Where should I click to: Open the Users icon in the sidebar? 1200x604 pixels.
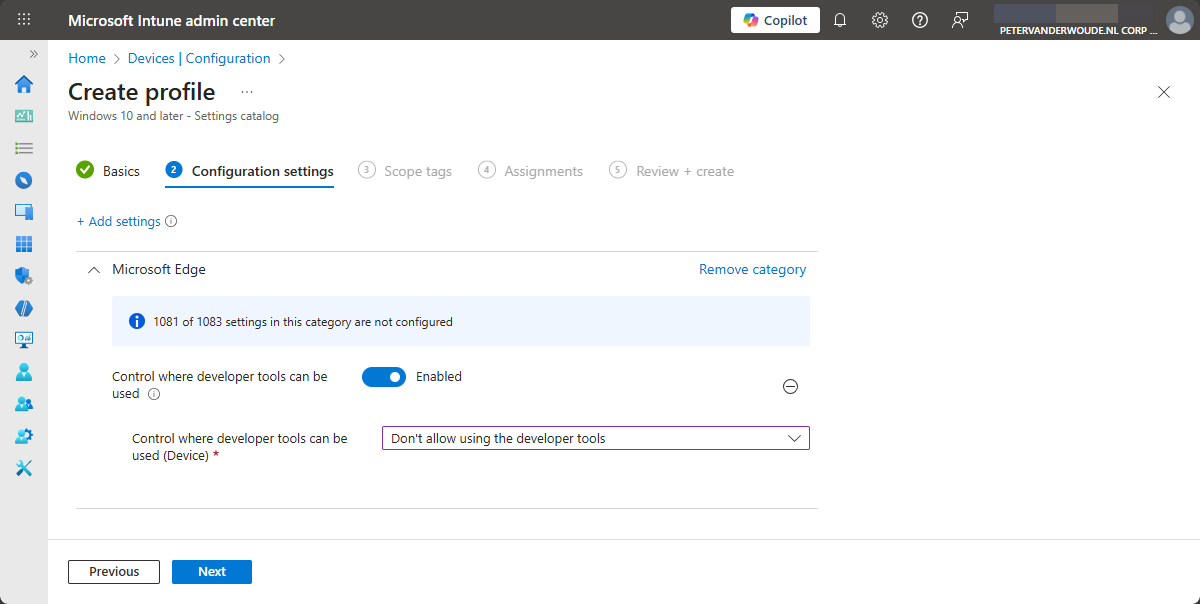point(23,371)
